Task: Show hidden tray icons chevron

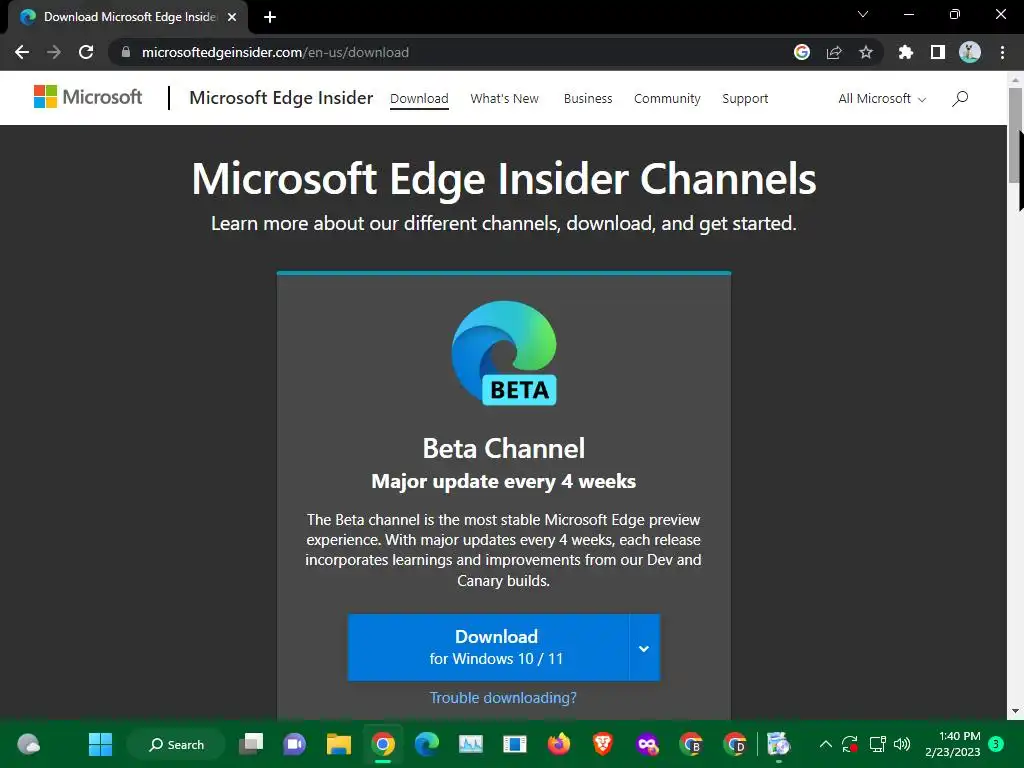Action: (x=825, y=744)
